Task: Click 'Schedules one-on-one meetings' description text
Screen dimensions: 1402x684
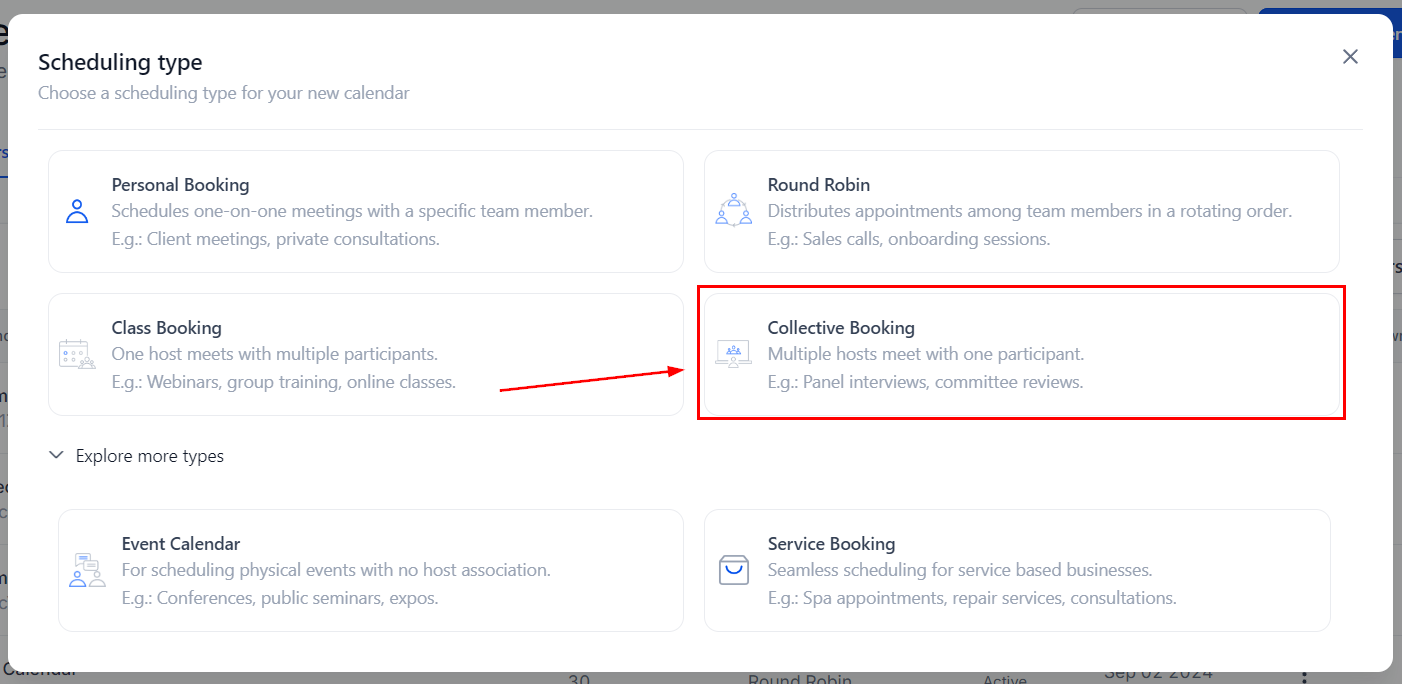Action: [x=352, y=211]
